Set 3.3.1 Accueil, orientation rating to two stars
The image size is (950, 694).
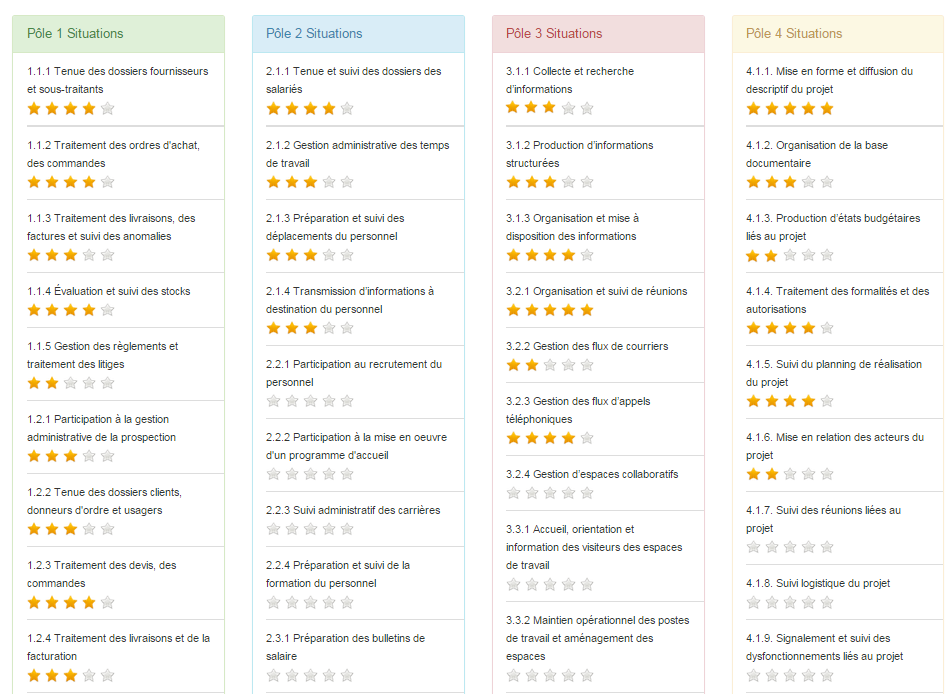(532, 584)
